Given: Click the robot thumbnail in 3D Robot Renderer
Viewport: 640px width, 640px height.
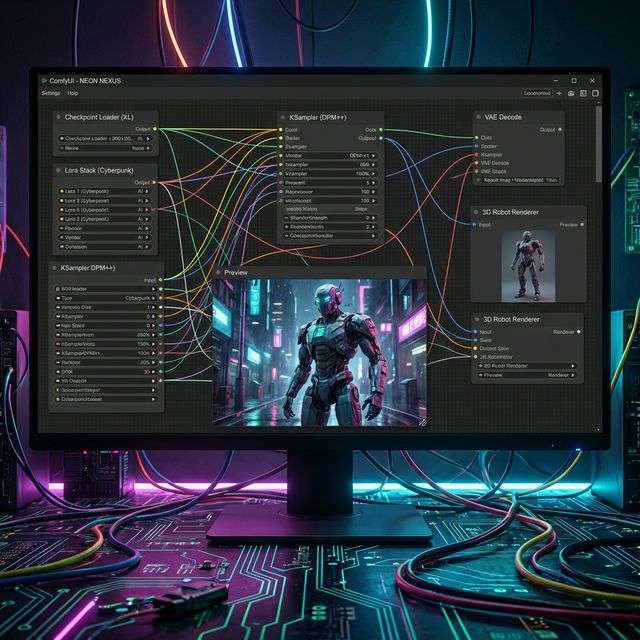Looking at the screenshot, I should tap(528, 266).
